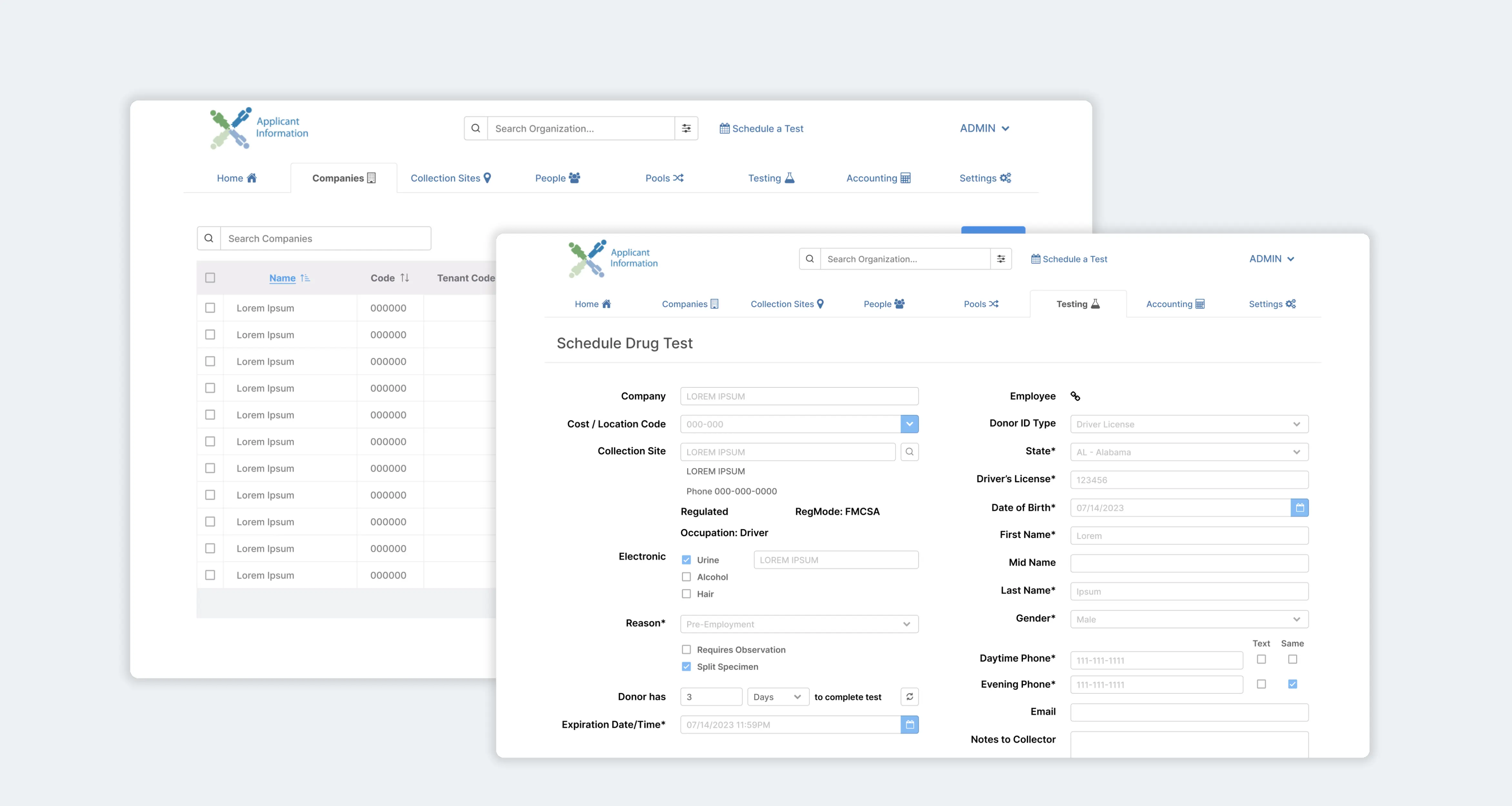Open Date of Birth calendar picker
Screen dimensions: 1512x806
tap(1299, 507)
